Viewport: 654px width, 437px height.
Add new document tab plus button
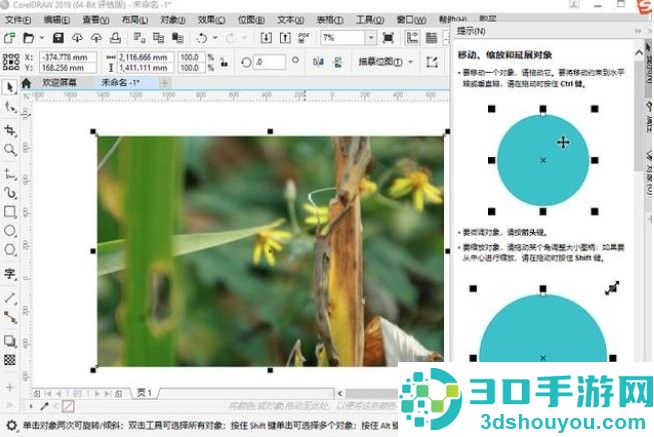click(164, 83)
